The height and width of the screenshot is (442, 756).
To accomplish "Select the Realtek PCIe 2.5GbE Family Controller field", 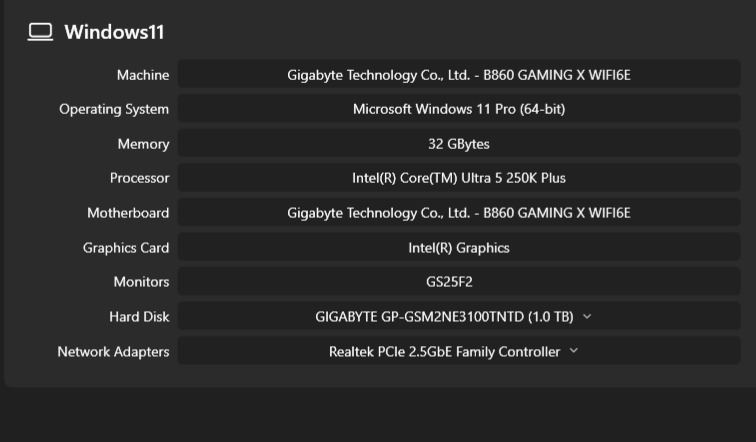I will 459,351.
